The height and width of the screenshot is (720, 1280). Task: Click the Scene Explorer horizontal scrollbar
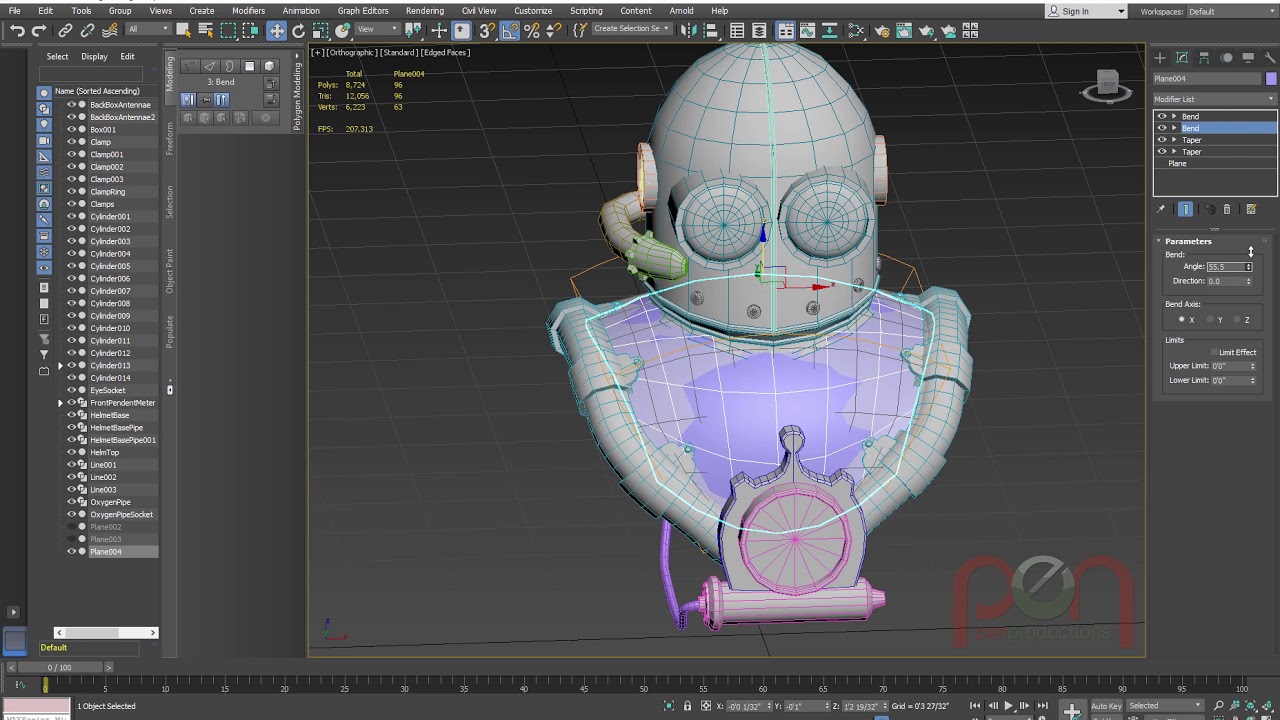(106, 632)
